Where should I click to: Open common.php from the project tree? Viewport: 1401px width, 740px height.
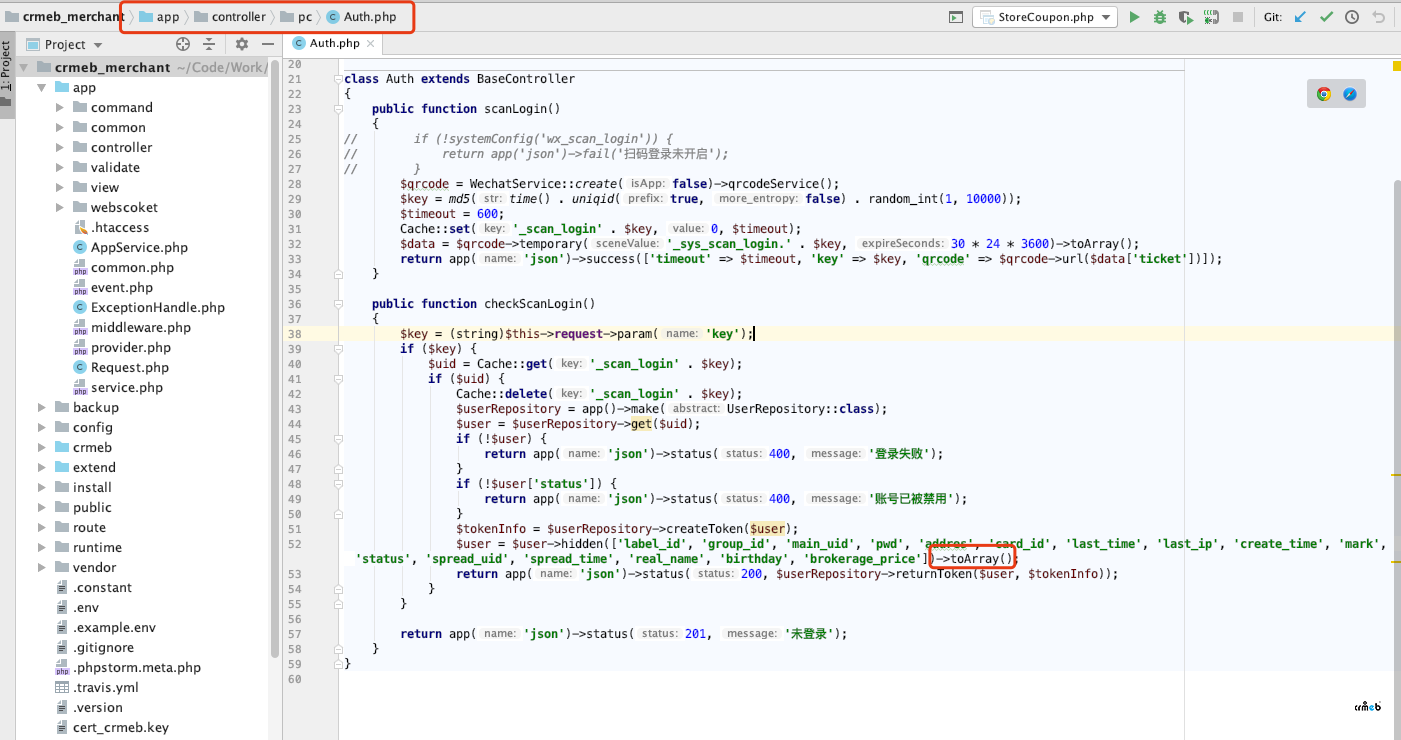pos(132,268)
